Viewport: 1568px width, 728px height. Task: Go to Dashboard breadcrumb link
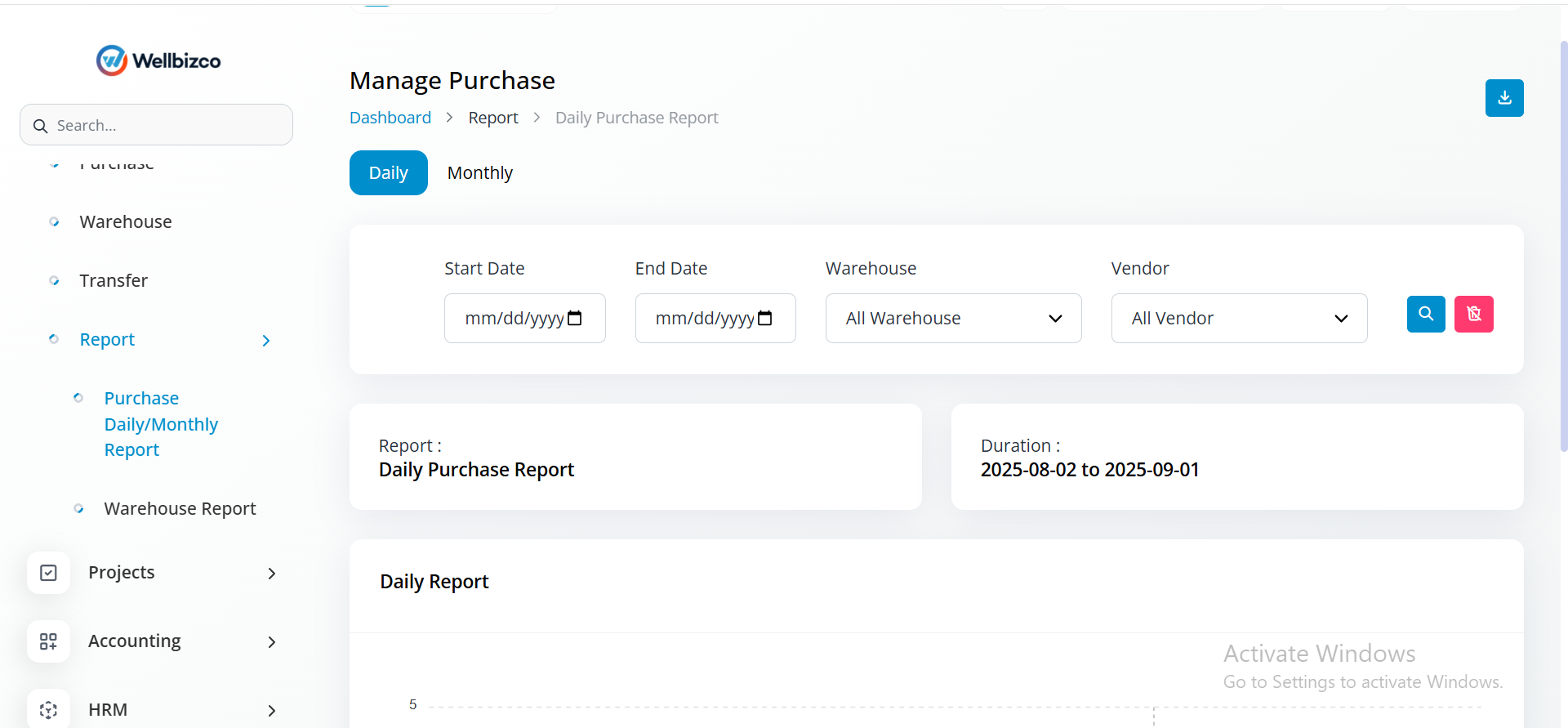(390, 118)
